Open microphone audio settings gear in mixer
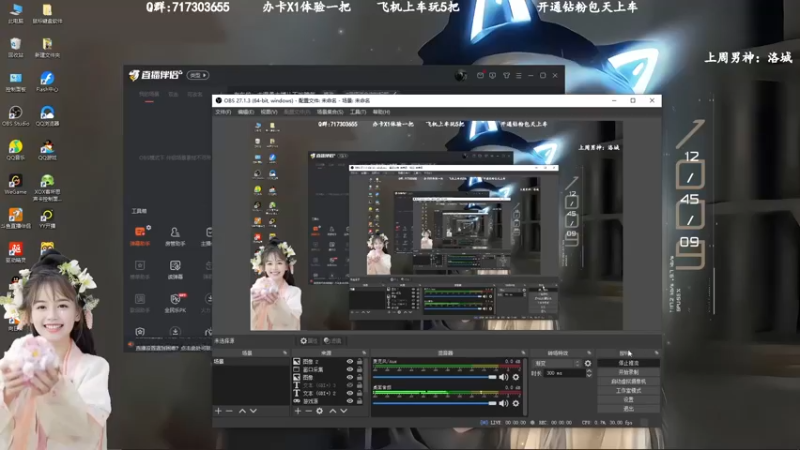800x450 pixels. pyautogui.click(x=516, y=377)
